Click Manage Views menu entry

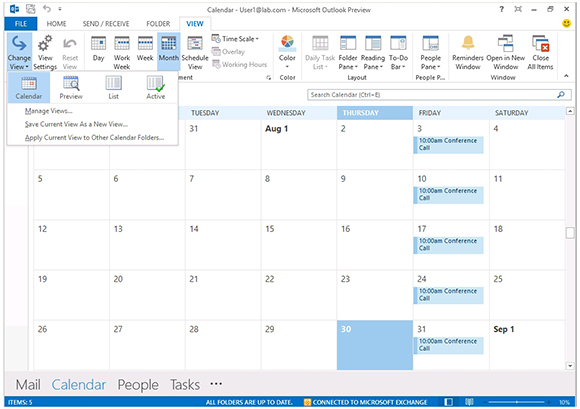coord(48,111)
